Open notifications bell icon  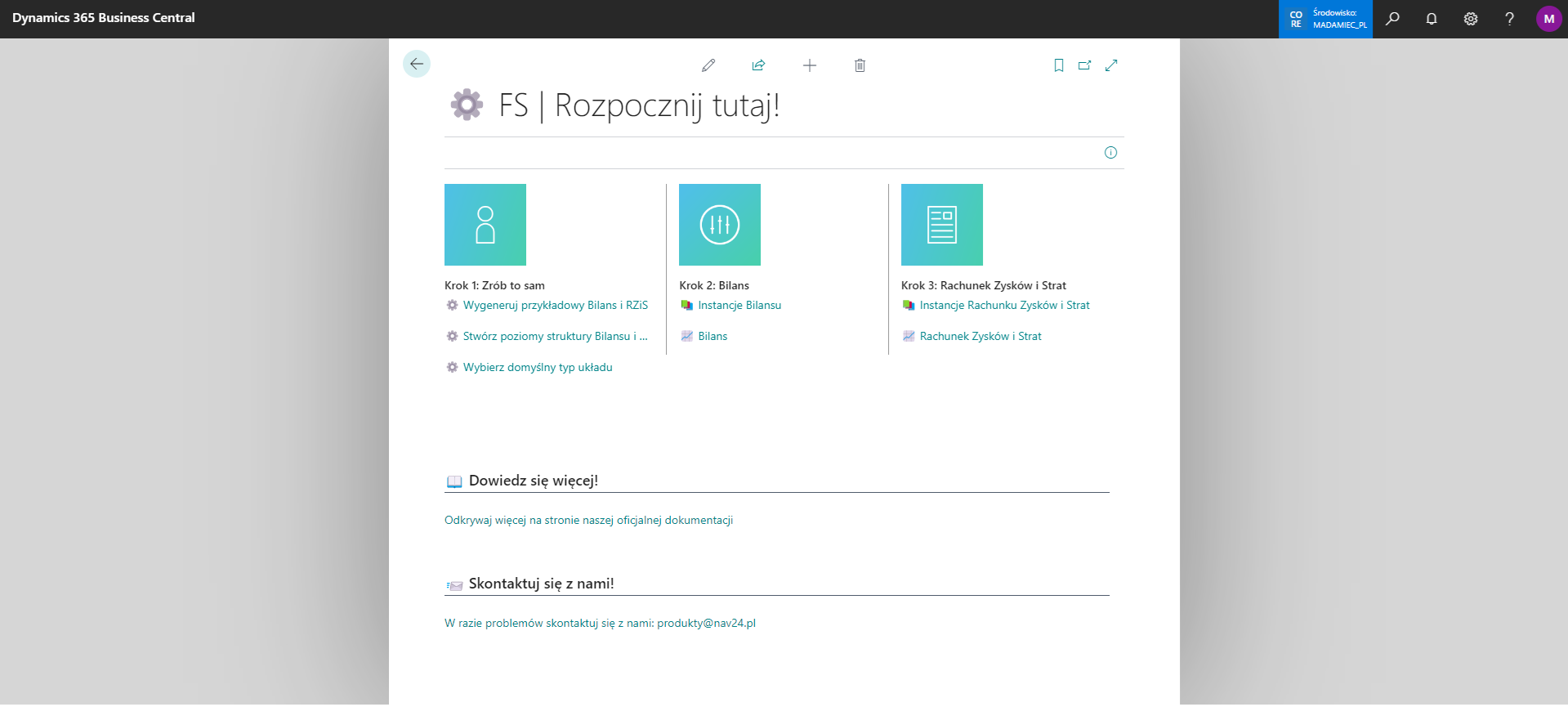(x=1432, y=19)
